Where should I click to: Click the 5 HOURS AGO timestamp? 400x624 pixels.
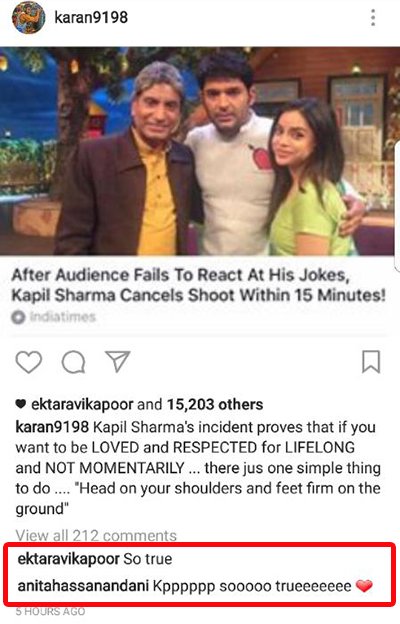pos(51,612)
